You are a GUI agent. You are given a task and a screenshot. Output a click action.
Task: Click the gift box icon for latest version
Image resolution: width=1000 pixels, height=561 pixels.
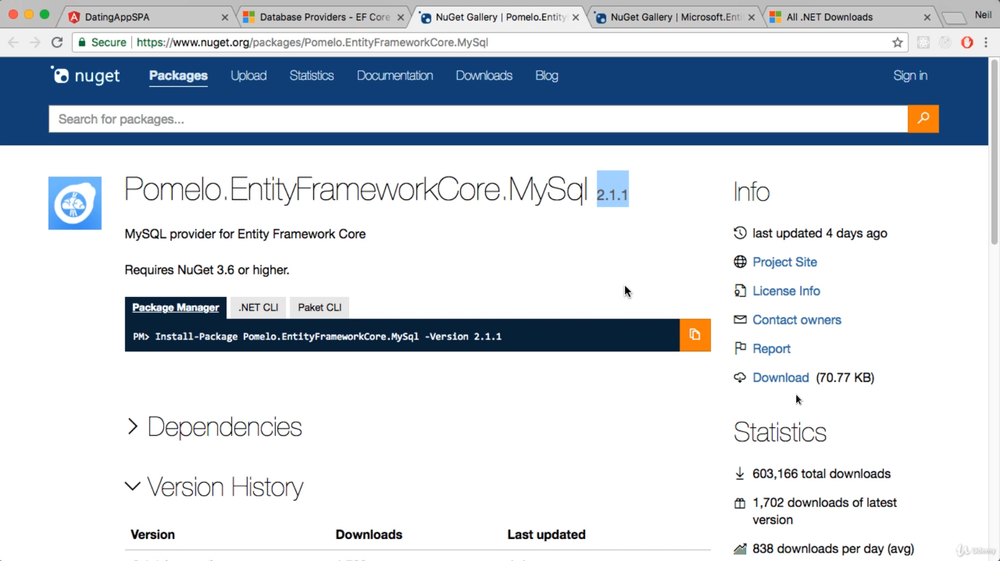740,503
